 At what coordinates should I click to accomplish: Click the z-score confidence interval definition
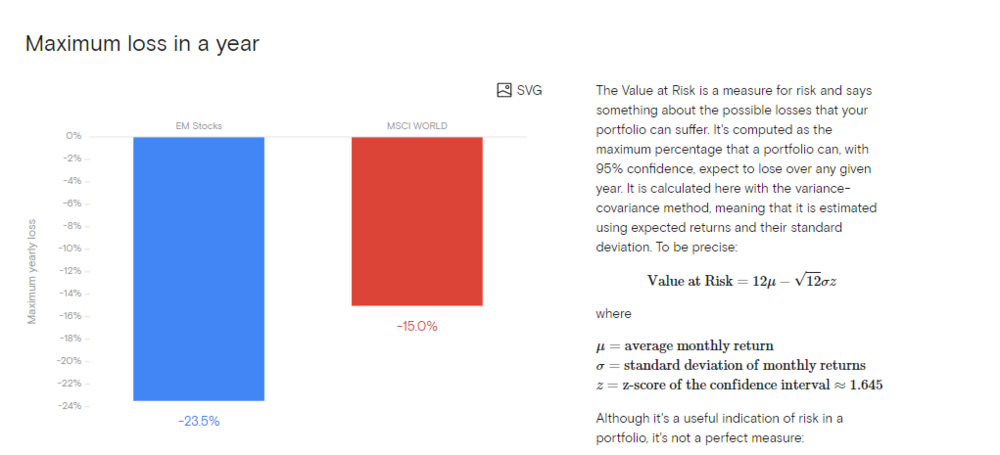point(738,385)
